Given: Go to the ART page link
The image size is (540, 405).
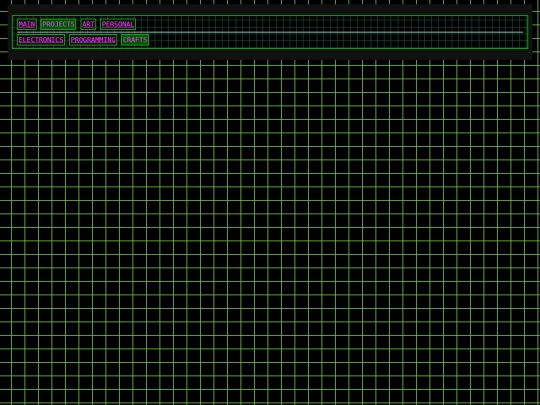Looking at the screenshot, I should coord(88,24).
